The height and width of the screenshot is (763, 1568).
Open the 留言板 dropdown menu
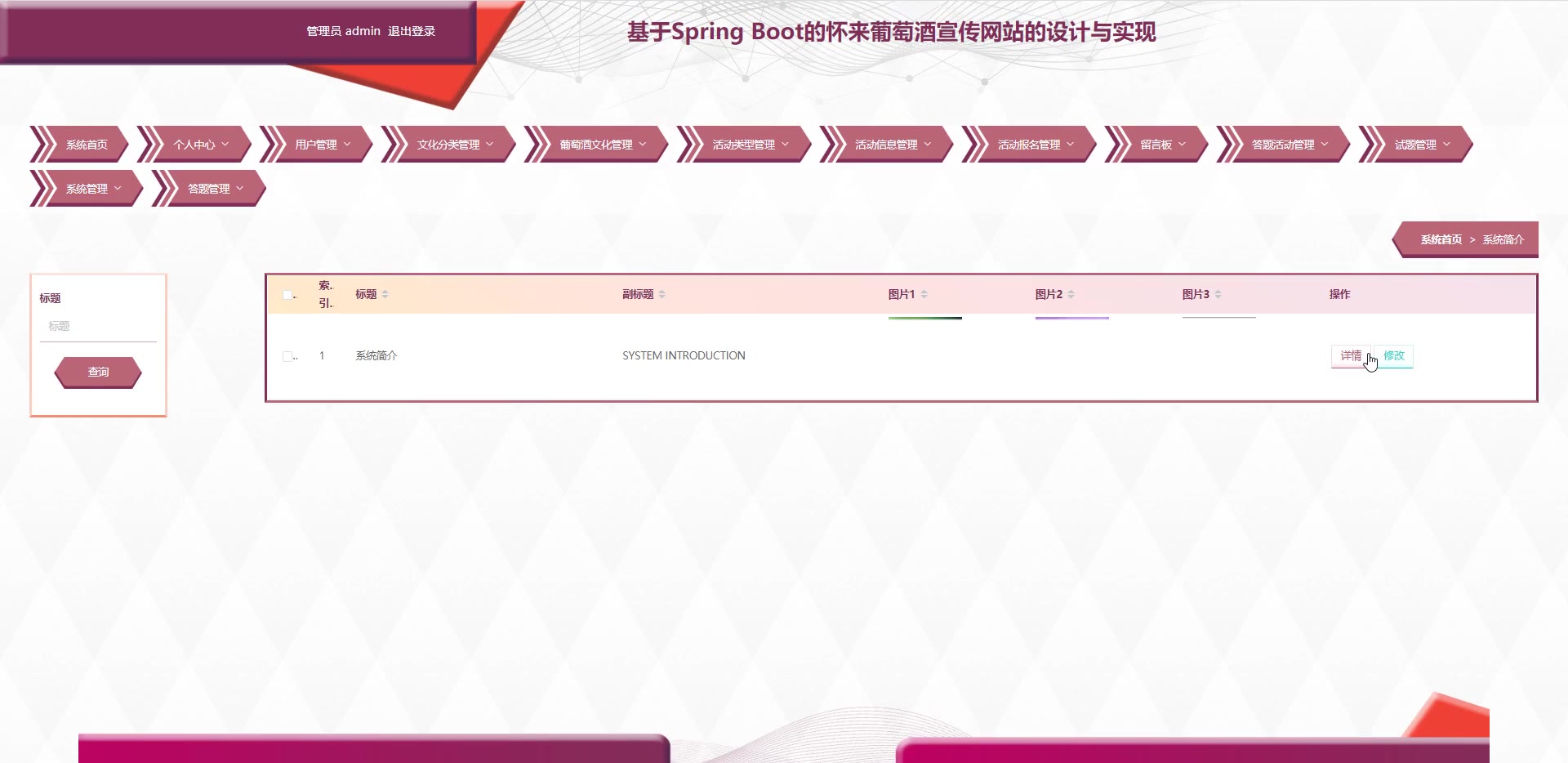coord(1157,145)
